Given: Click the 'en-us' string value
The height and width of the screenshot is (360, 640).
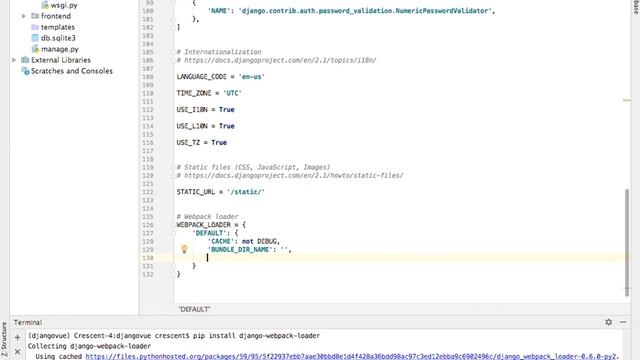Looking at the screenshot, I should point(251,77).
